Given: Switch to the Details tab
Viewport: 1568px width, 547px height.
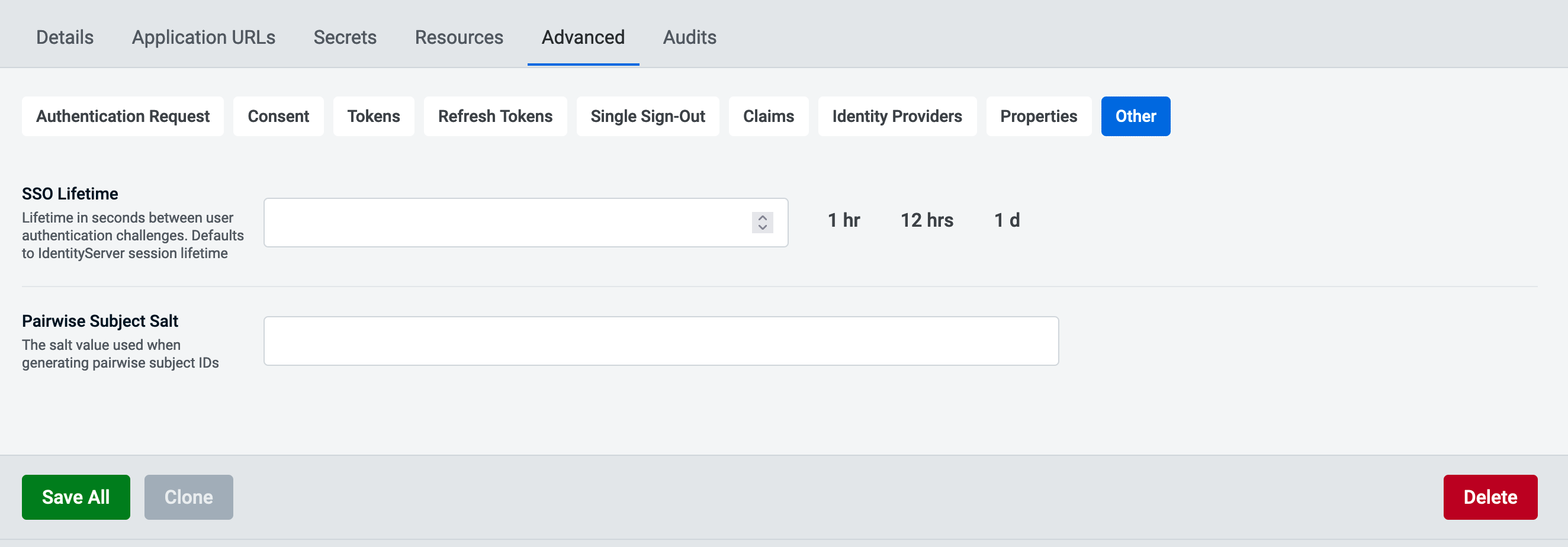Looking at the screenshot, I should pyautogui.click(x=64, y=37).
